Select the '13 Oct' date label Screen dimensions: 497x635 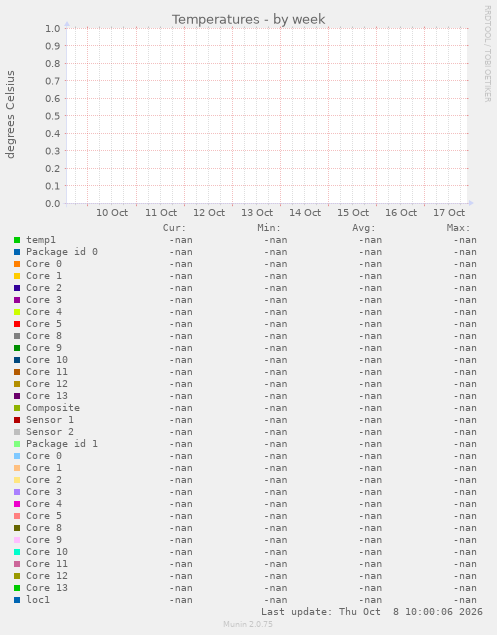[257, 213]
